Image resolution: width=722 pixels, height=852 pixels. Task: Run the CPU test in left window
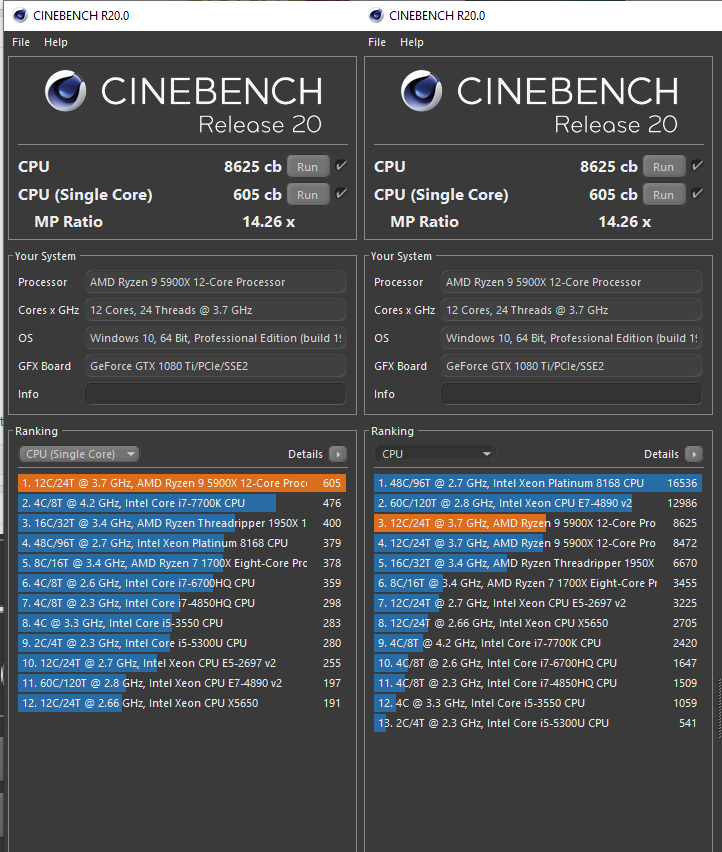pyautogui.click(x=307, y=167)
